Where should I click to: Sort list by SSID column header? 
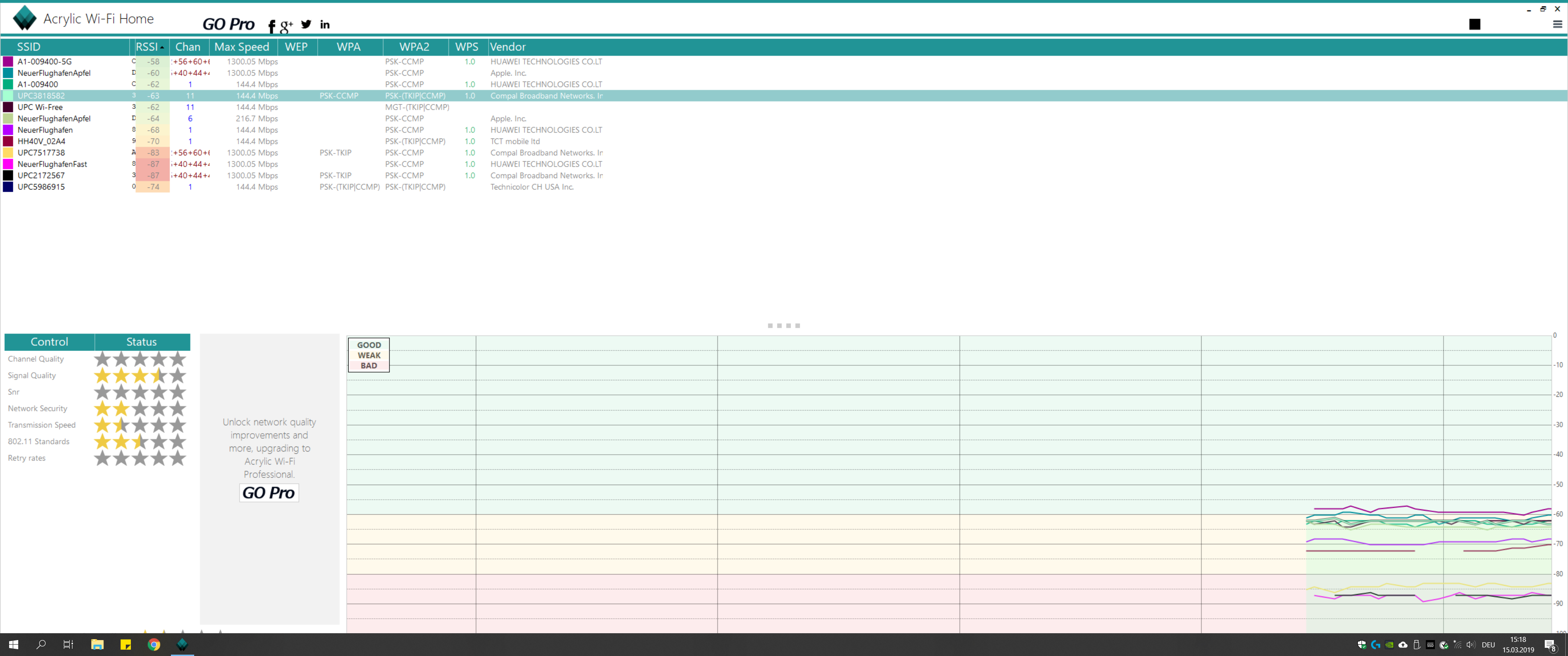click(29, 47)
